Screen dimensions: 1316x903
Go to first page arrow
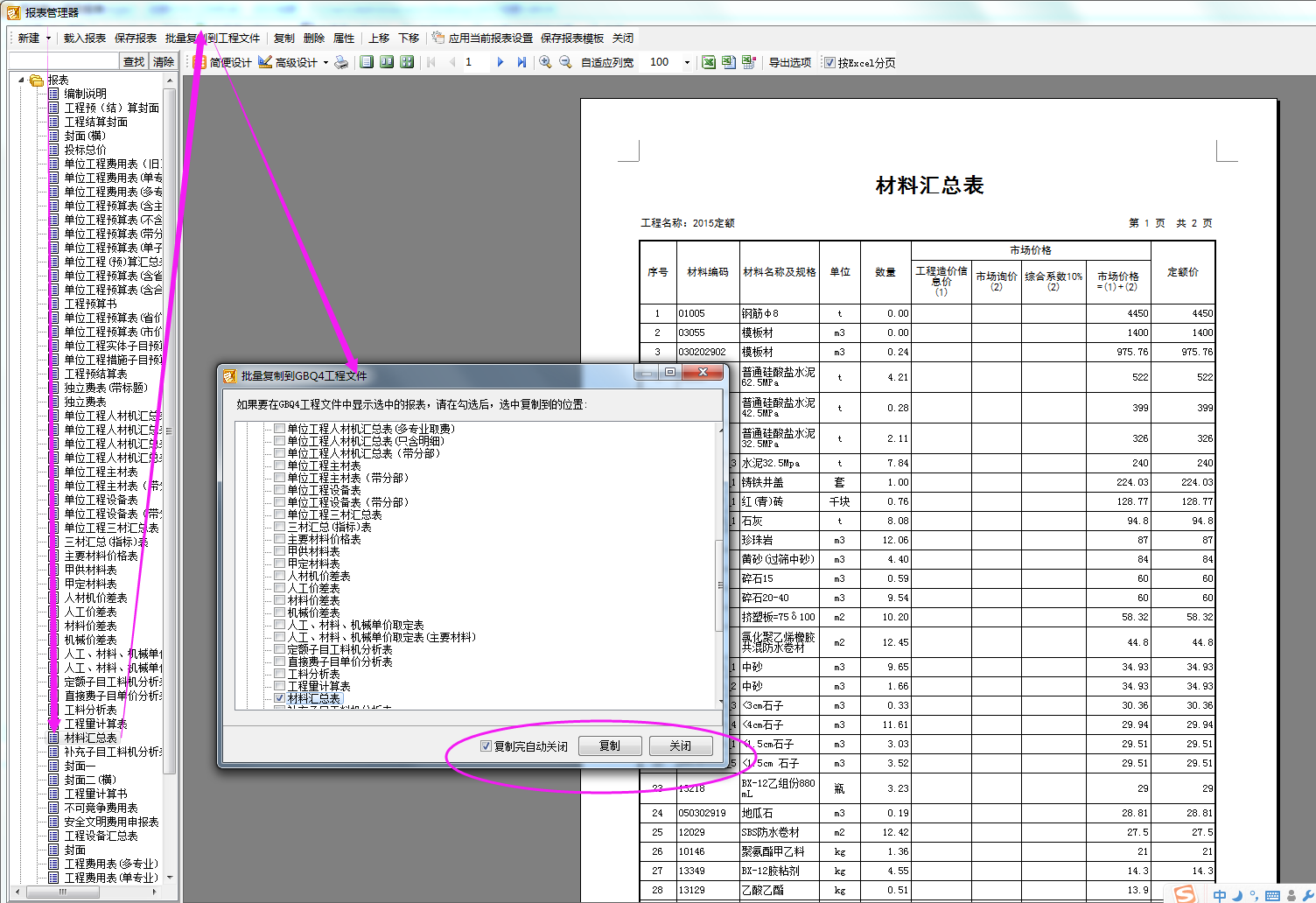(431, 62)
